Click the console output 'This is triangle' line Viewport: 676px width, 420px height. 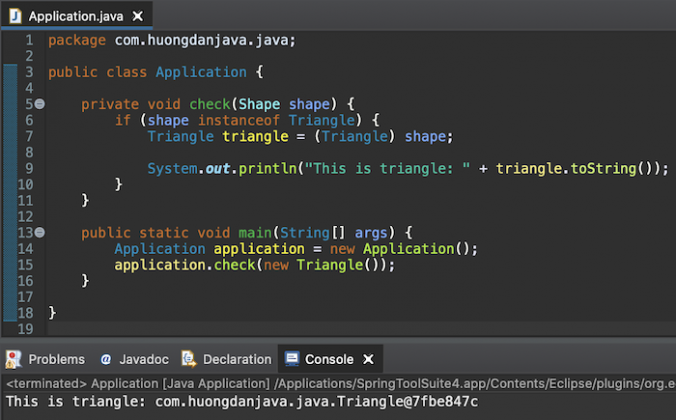click(x=241, y=402)
